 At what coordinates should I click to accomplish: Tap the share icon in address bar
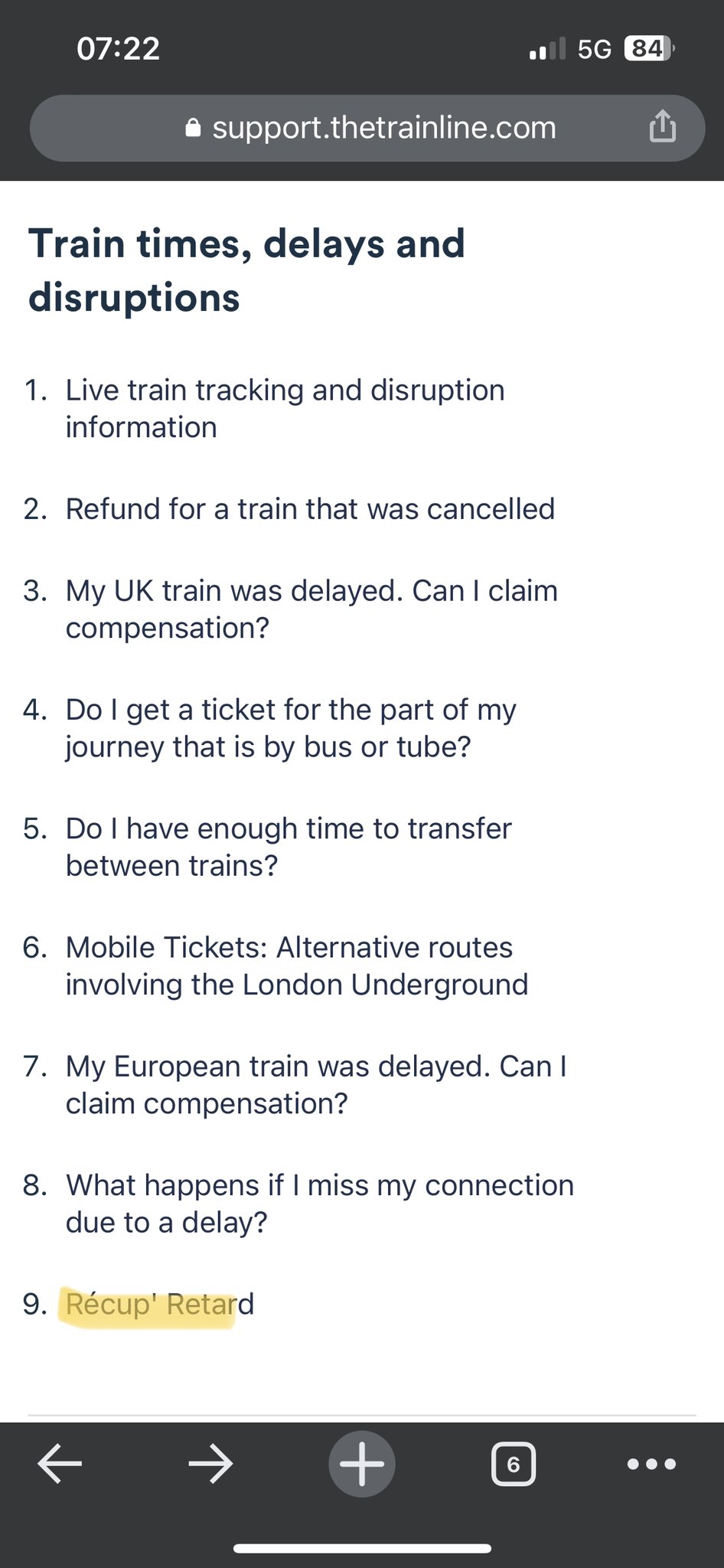[662, 127]
